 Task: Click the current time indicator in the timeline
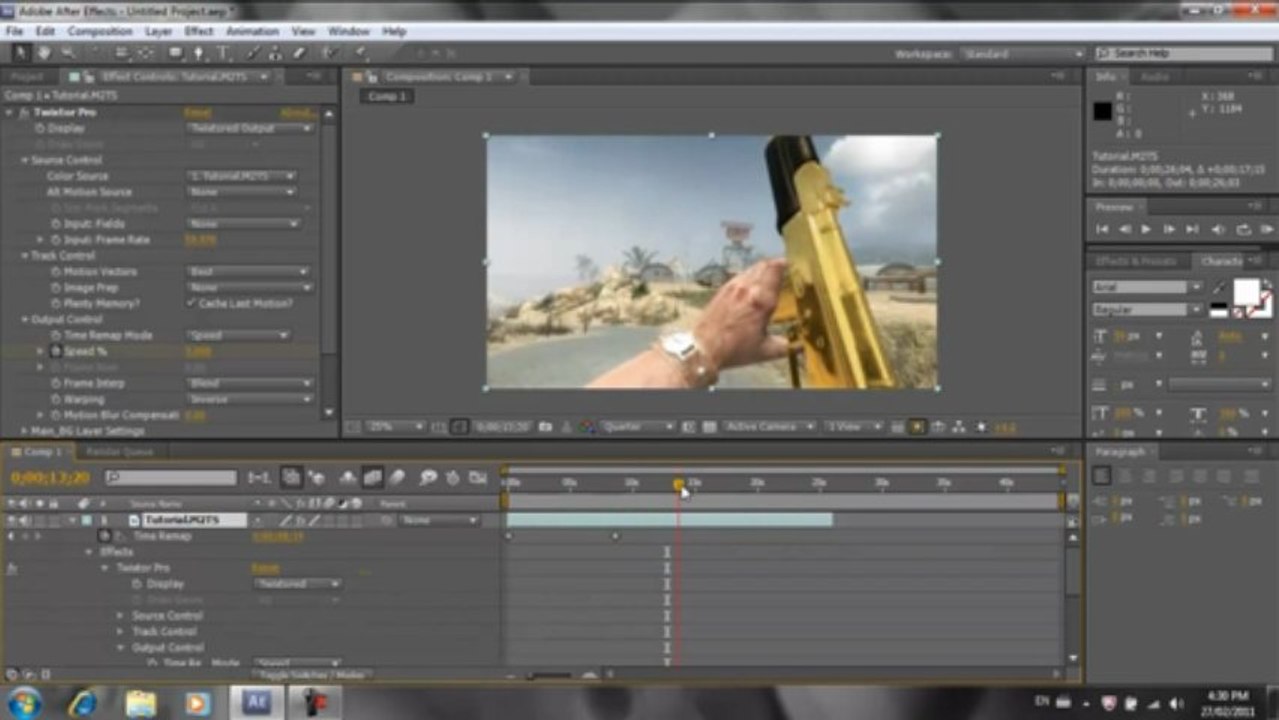click(x=678, y=484)
